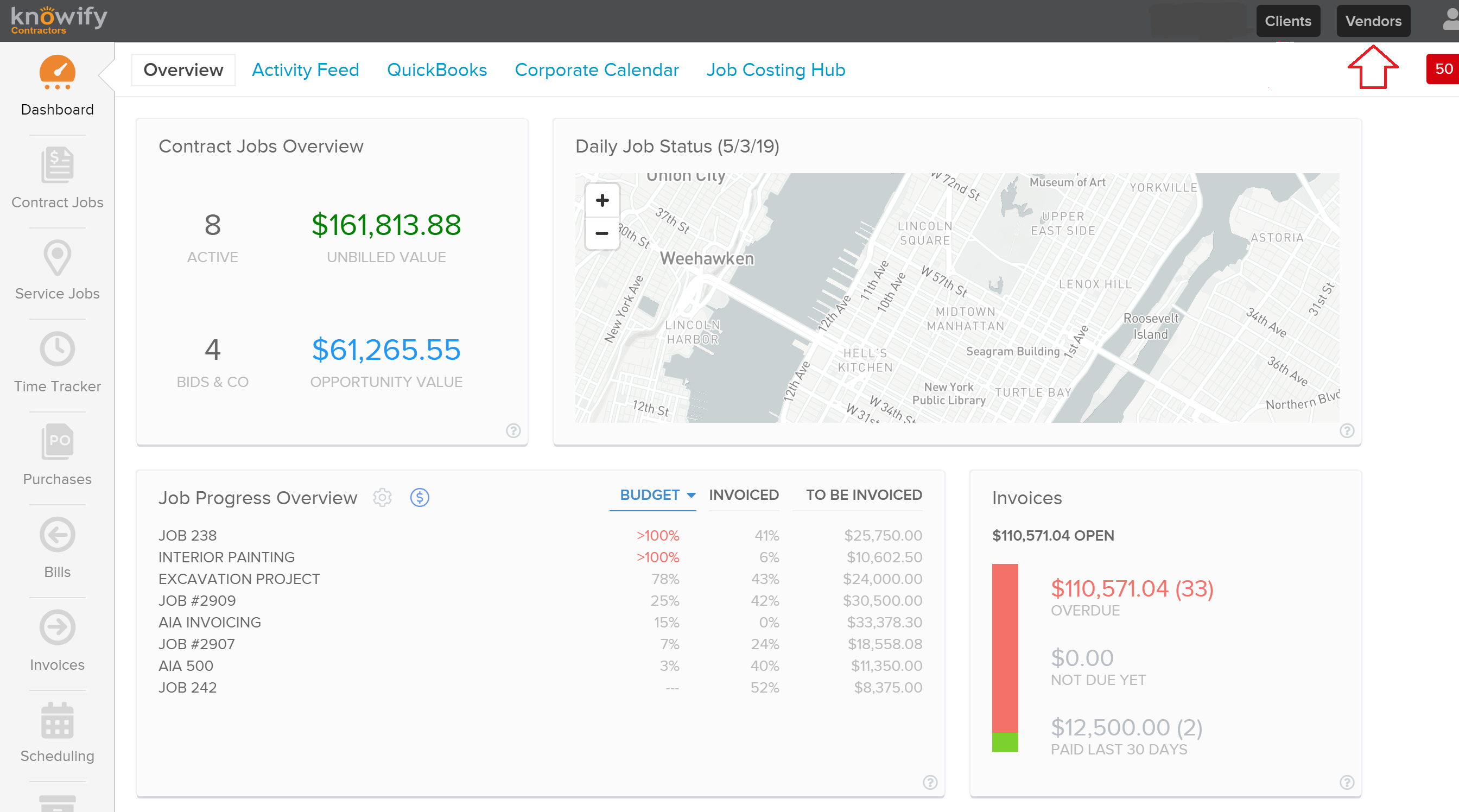Open the Dashboard gauge icon

[57, 73]
